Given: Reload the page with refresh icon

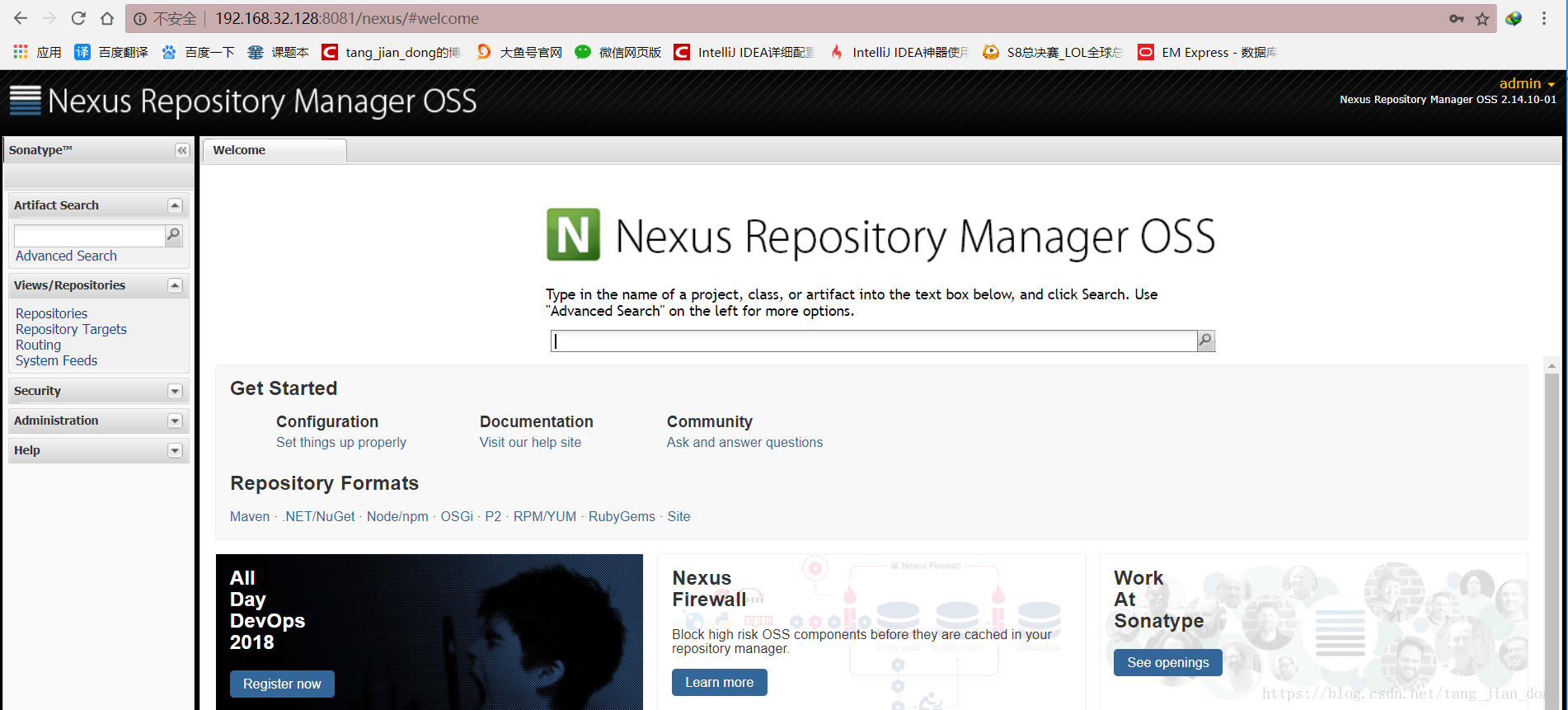Looking at the screenshot, I should (x=78, y=18).
